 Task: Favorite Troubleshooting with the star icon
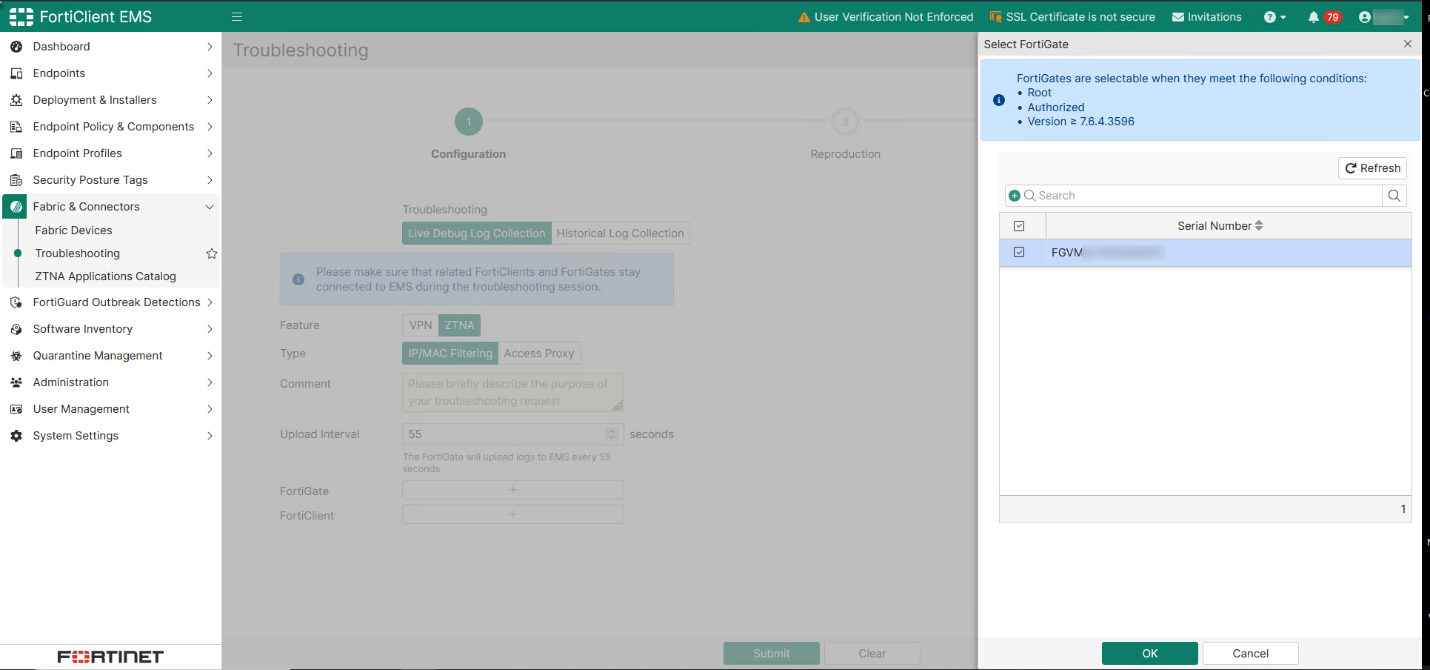pos(211,254)
